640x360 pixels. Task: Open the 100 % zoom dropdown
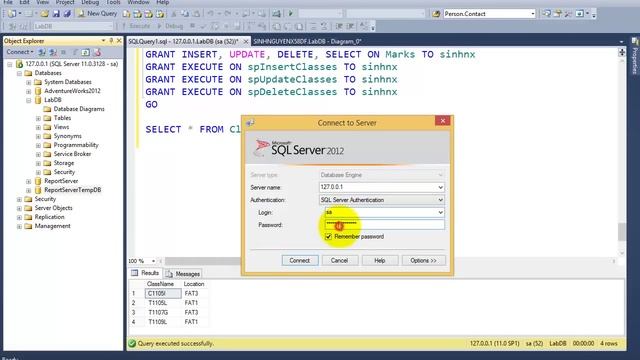153,261
